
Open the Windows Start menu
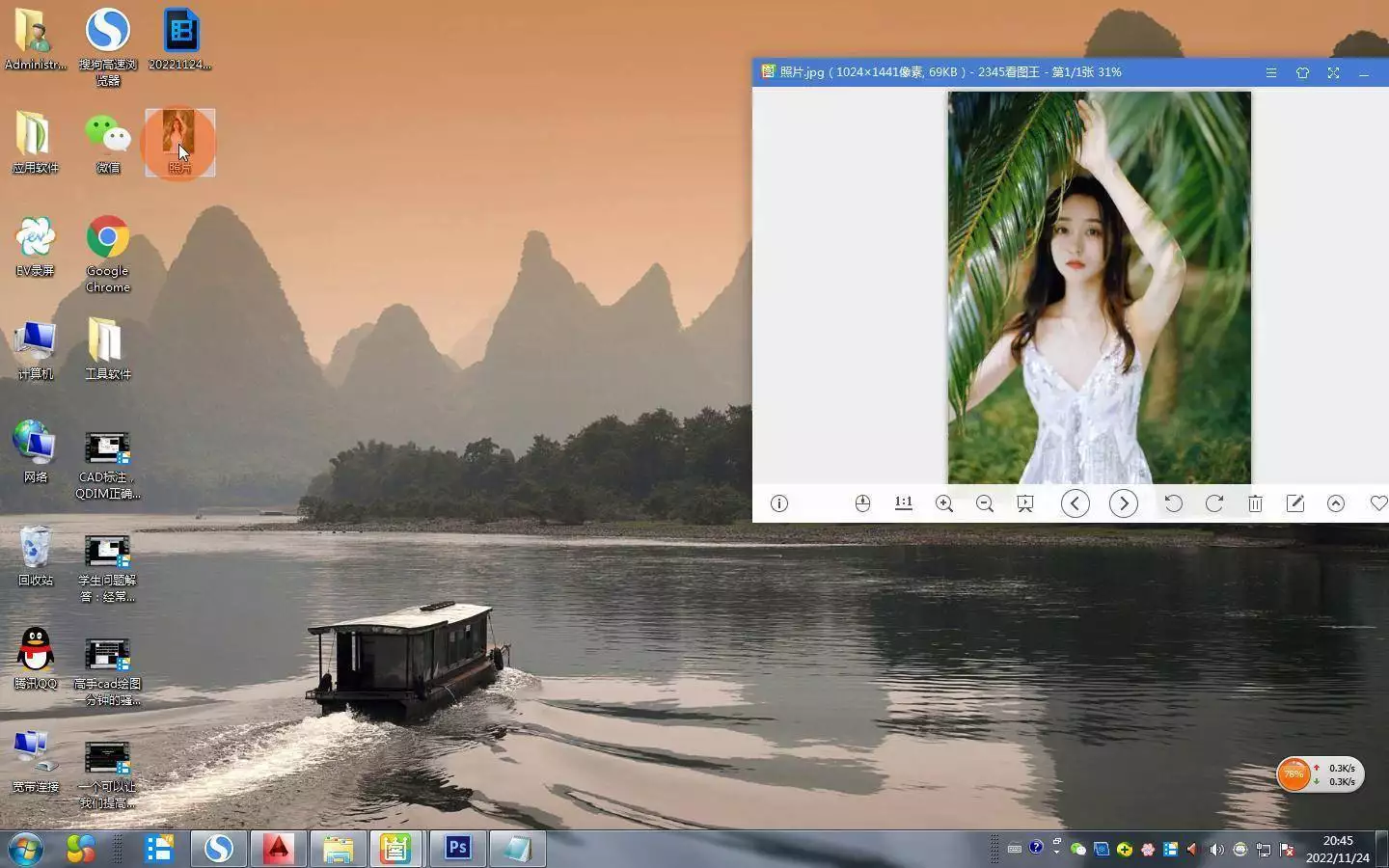pos(26,849)
